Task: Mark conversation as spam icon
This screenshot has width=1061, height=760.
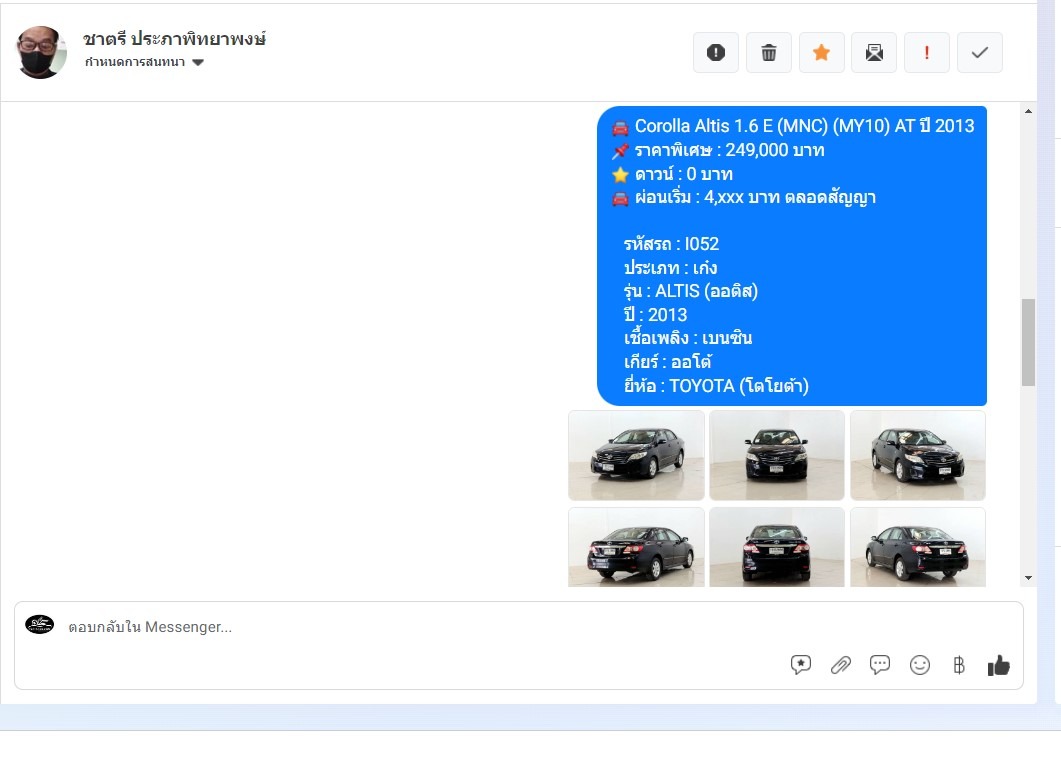Action: click(716, 53)
